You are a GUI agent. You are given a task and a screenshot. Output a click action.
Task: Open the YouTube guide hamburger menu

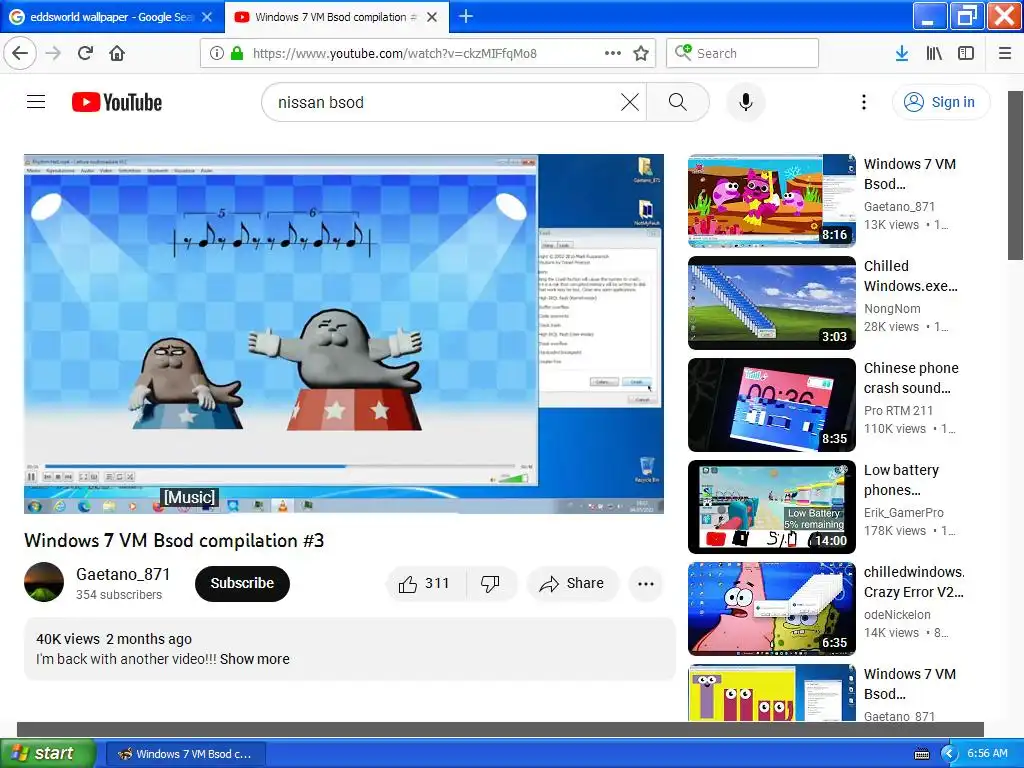(x=36, y=102)
